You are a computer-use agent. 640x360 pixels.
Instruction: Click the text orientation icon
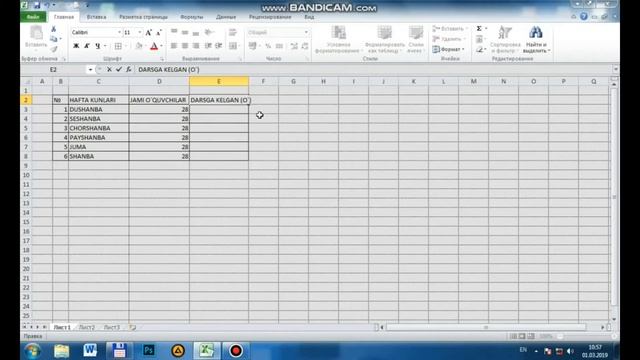(209, 32)
